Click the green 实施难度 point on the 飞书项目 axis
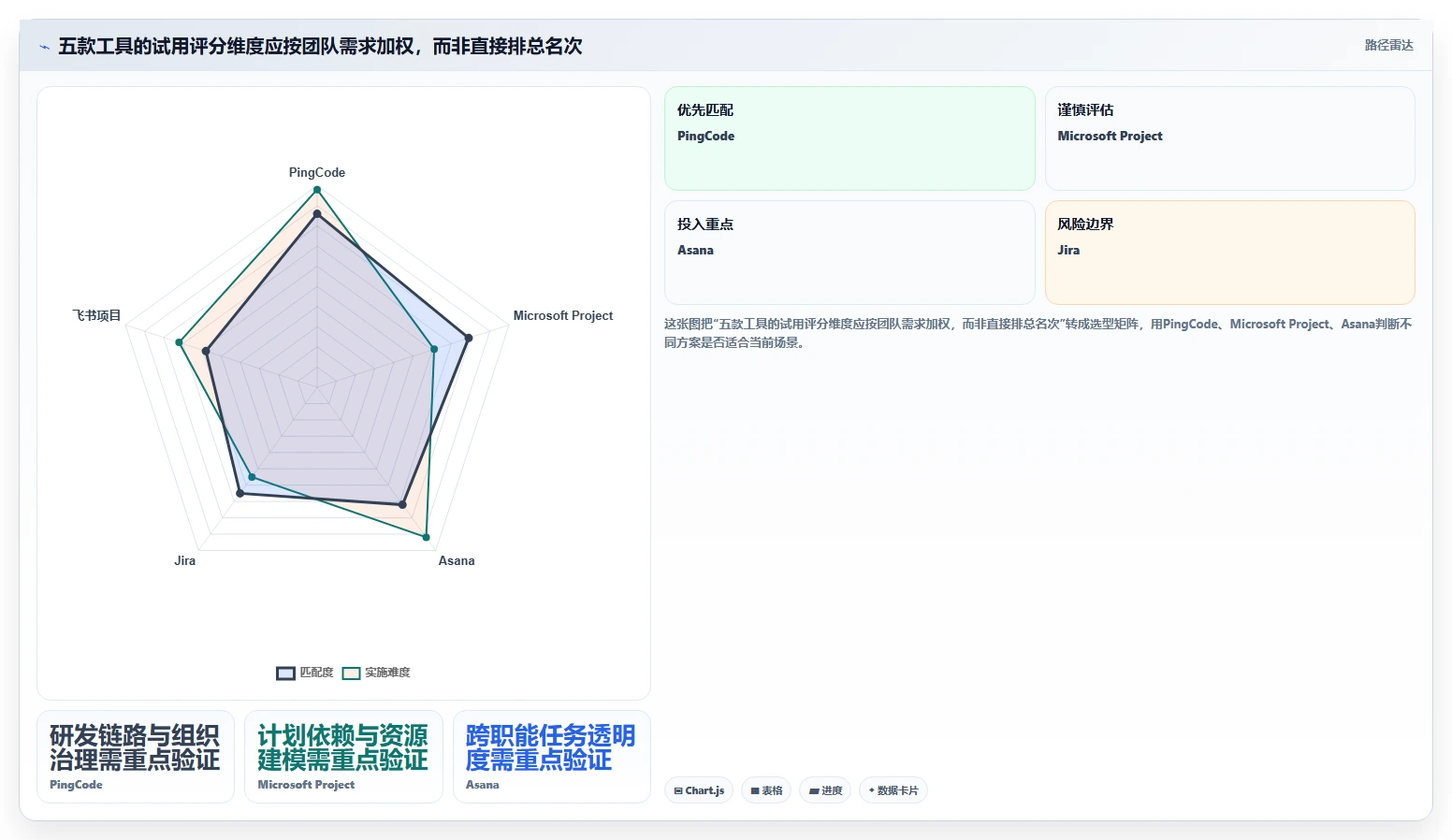Viewport: 1452px width, 840px height. [x=179, y=342]
